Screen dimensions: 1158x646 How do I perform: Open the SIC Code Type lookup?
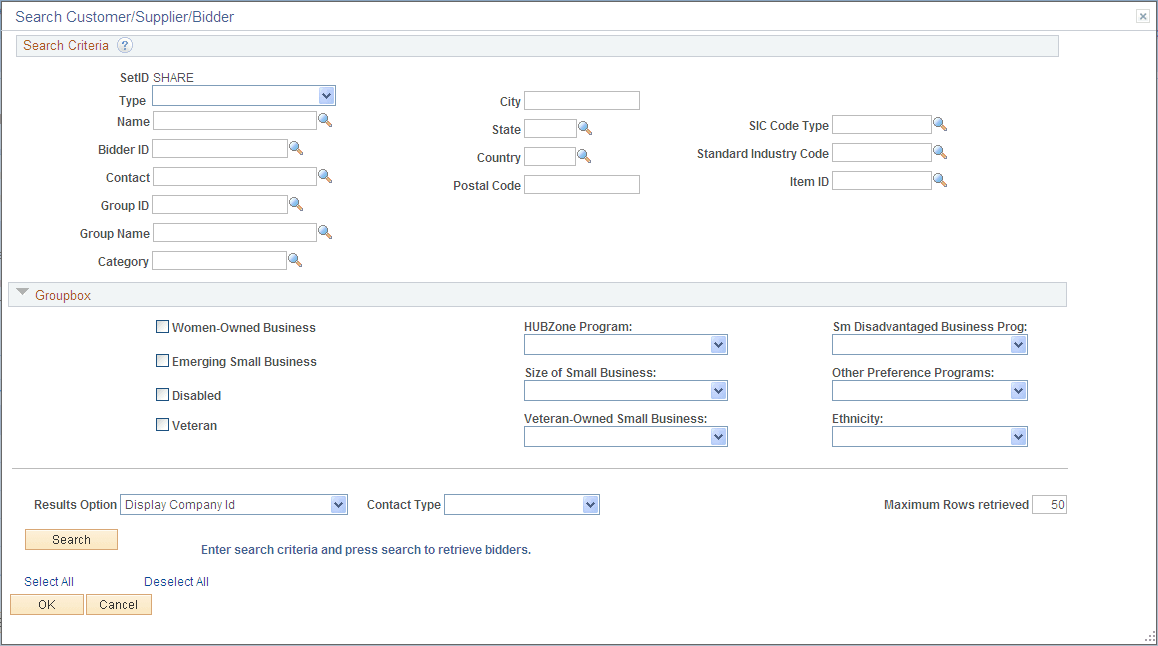pos(940,124)
